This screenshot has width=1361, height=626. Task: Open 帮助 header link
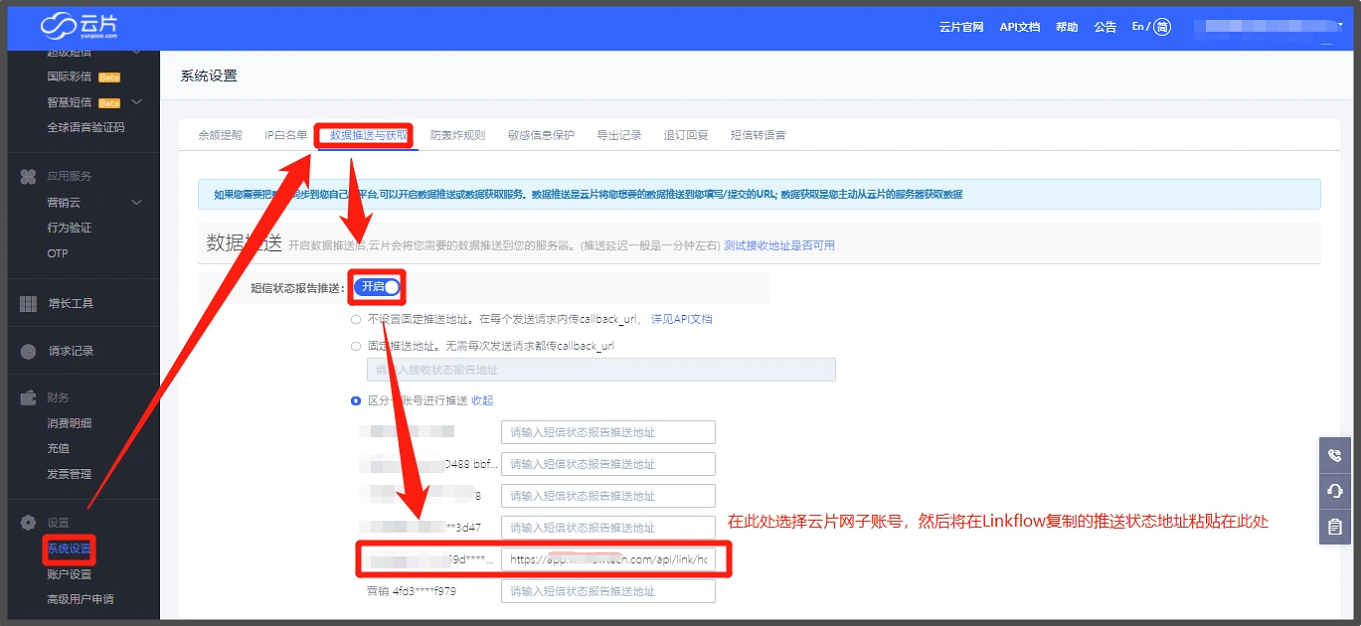(1067, 27)
